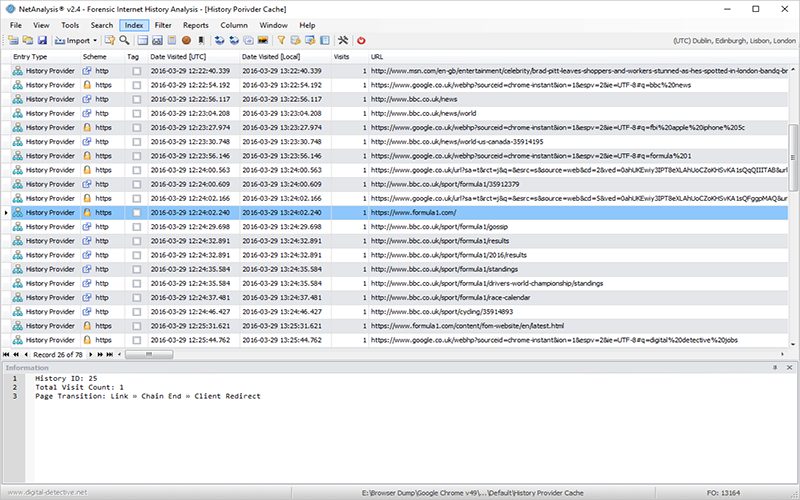Click the Import toolbar button
Image resolution: width=800 pixels, height=500 pixels.
coord(72,40)
